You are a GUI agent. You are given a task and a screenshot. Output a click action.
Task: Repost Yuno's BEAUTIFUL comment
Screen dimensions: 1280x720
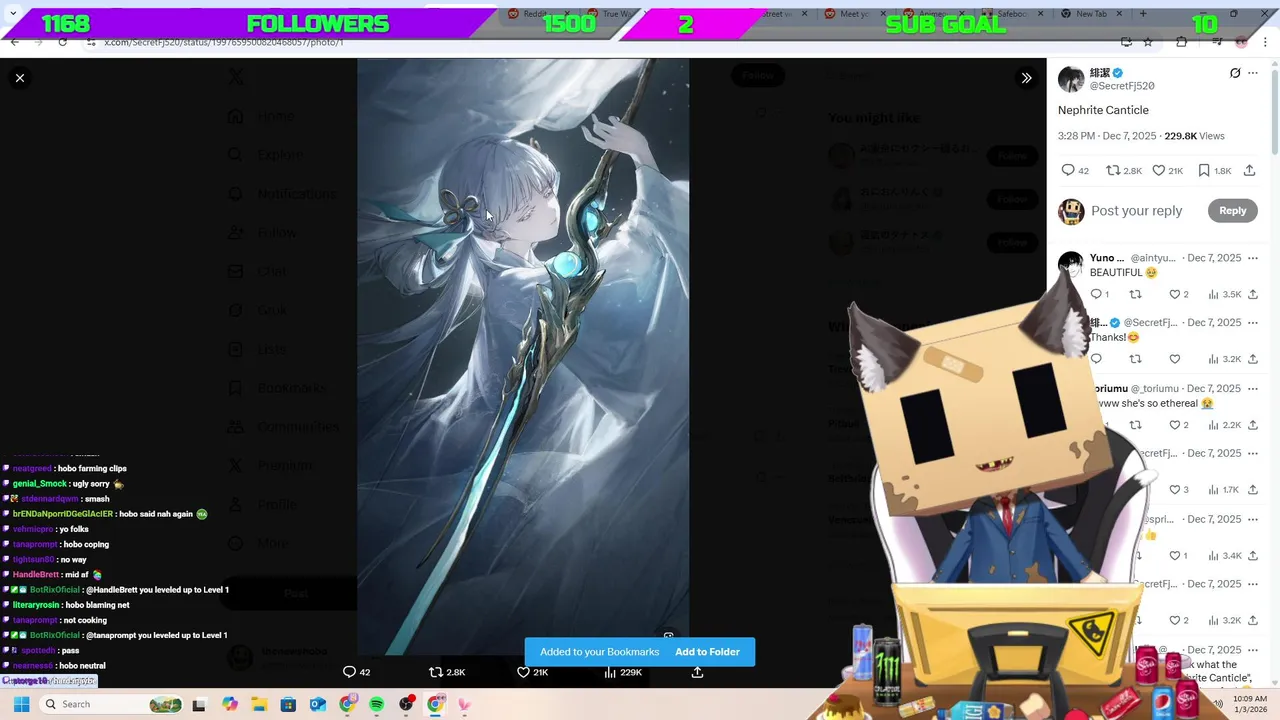1135,294
